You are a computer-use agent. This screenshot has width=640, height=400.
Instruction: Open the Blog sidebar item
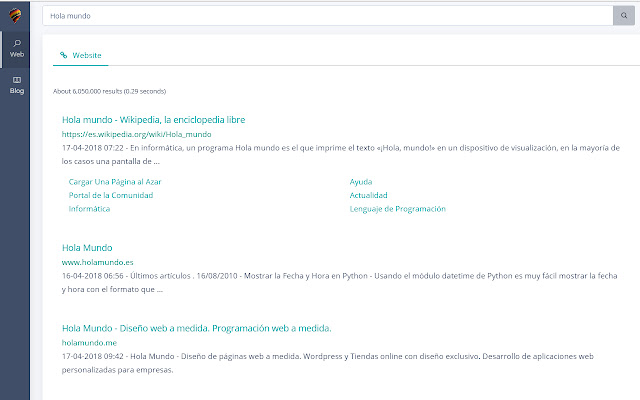16,85
